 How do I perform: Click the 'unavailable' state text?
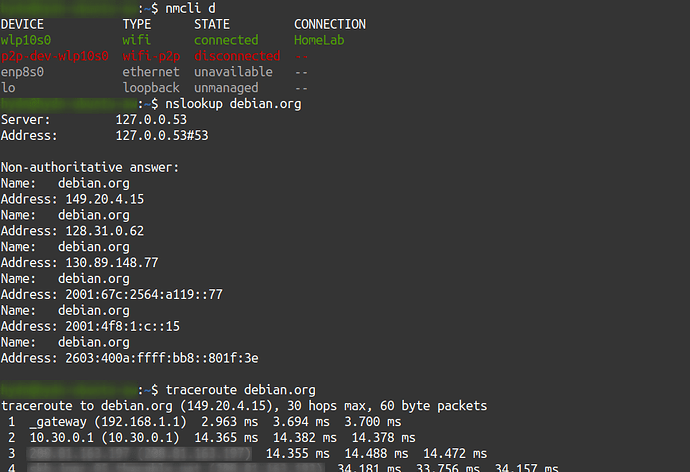coord(233,72)
